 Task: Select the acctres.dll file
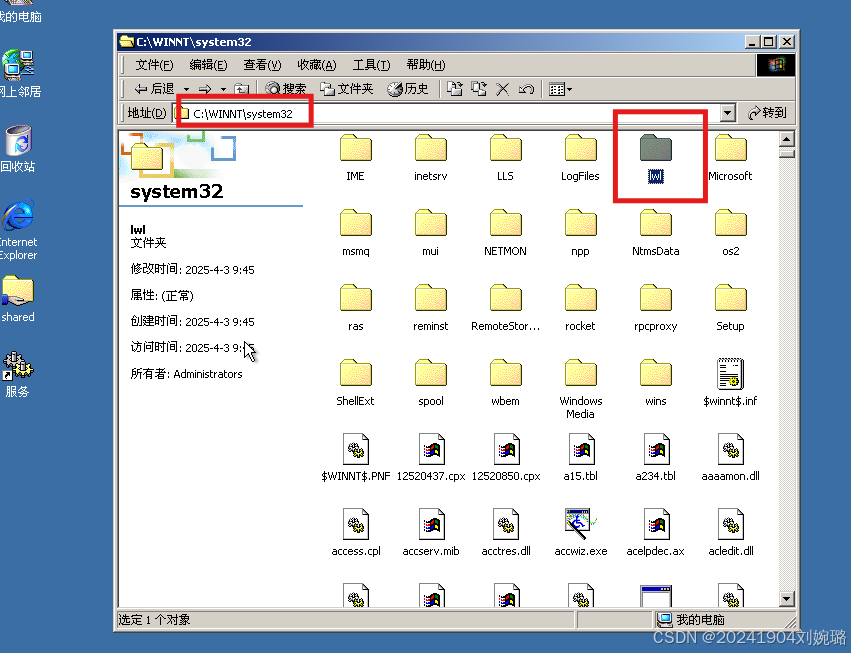click(x=506, y=532)
